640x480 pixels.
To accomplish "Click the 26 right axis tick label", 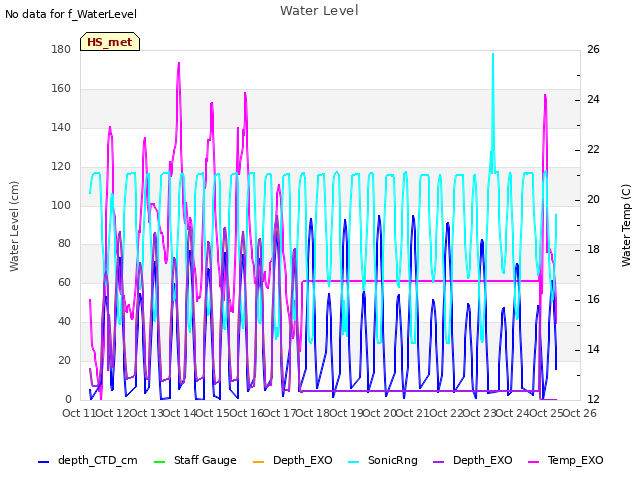I will [593, 49].
